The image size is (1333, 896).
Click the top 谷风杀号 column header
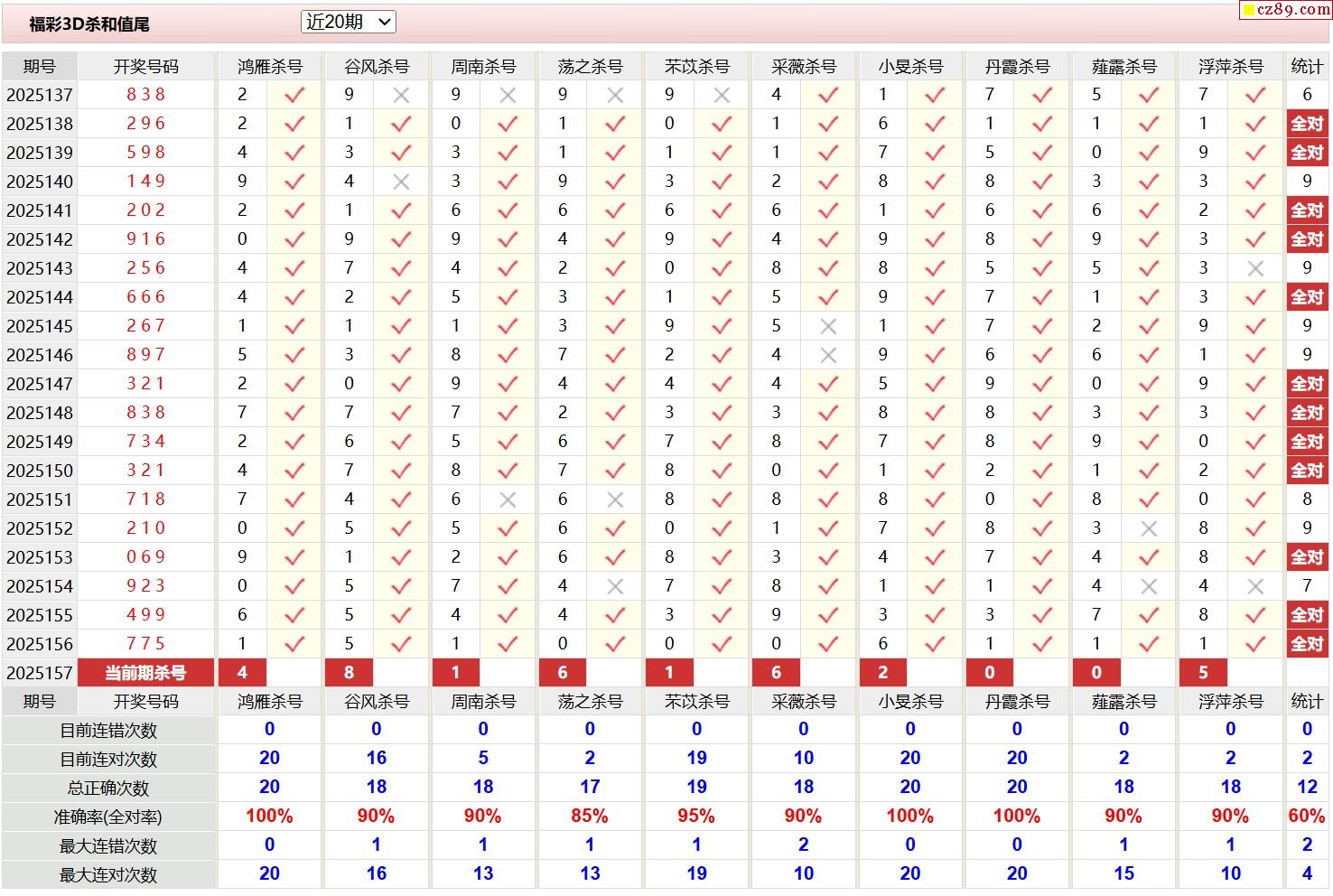377,66
